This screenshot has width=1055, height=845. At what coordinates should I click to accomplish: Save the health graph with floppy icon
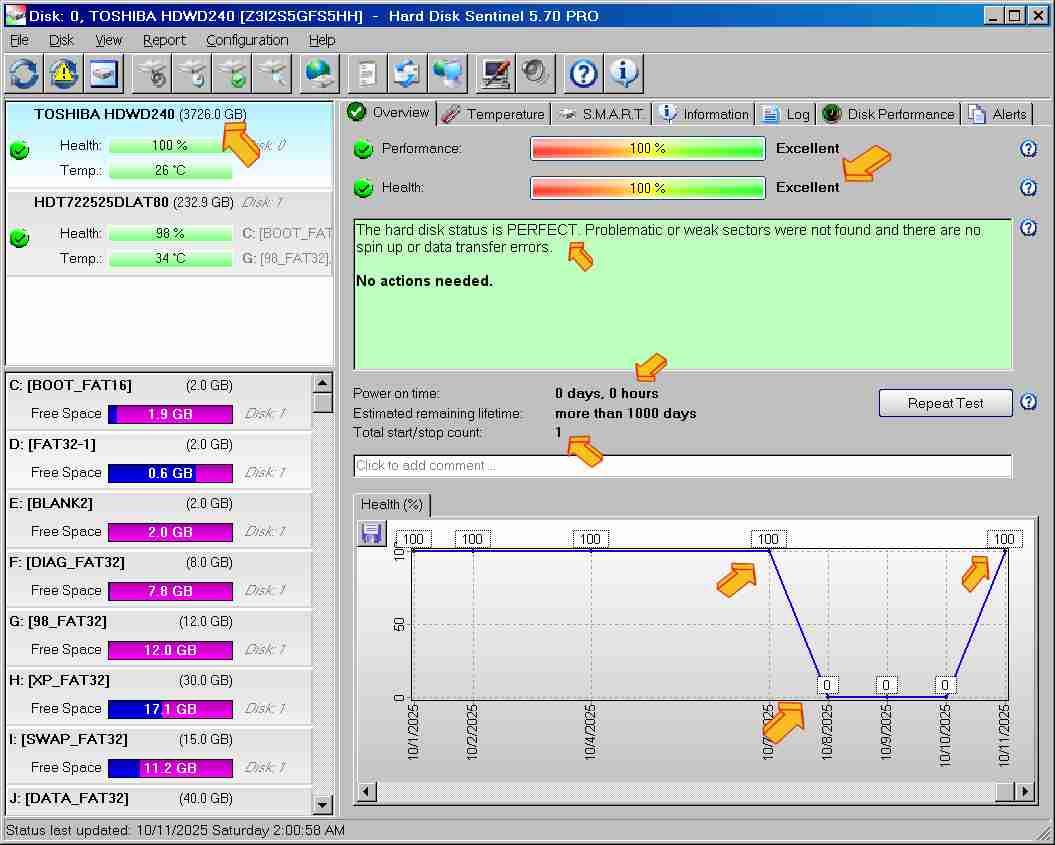click(x=372, y=534)
